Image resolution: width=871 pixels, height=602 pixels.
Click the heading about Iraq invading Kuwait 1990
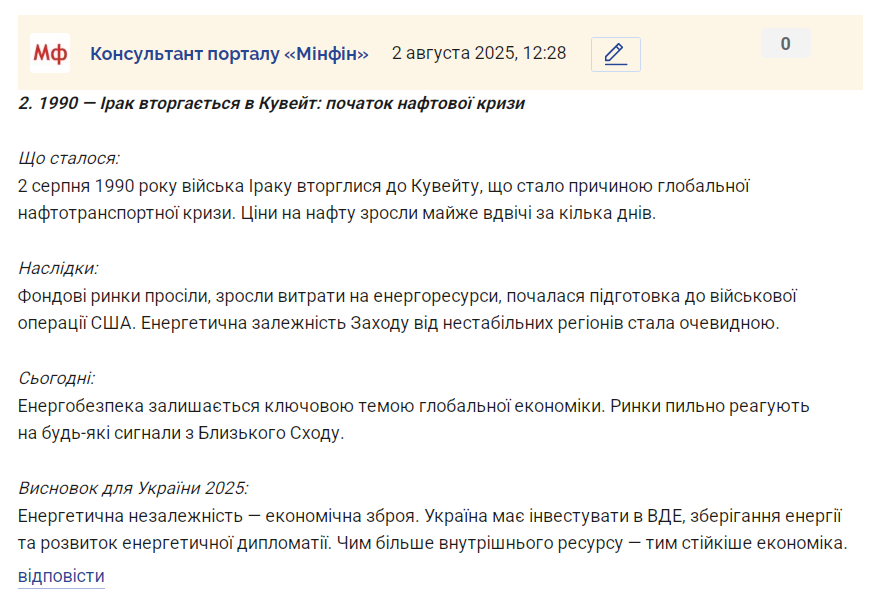click(x=272, y=103)
